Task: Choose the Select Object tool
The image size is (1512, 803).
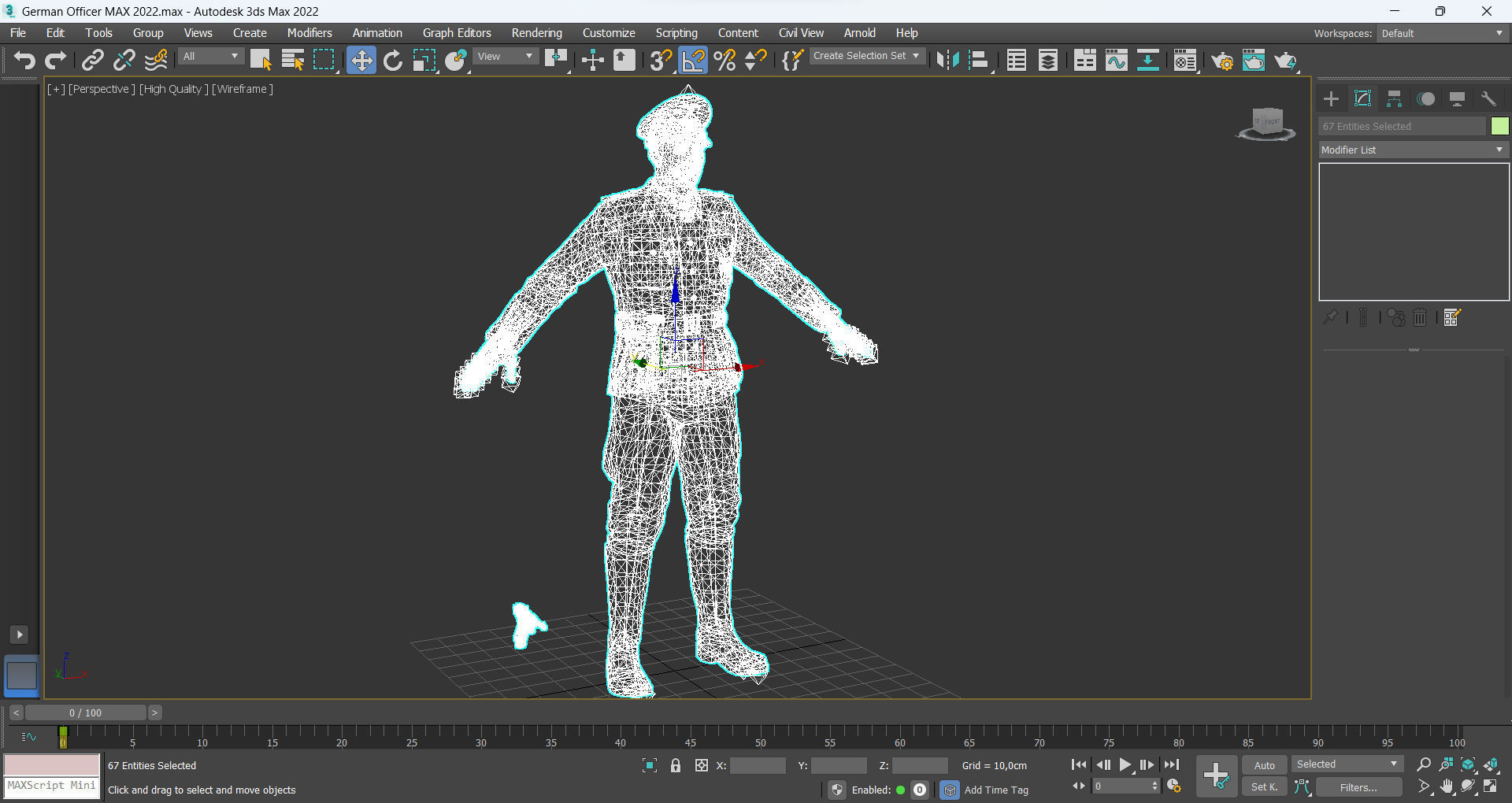Action: (261, 61)
